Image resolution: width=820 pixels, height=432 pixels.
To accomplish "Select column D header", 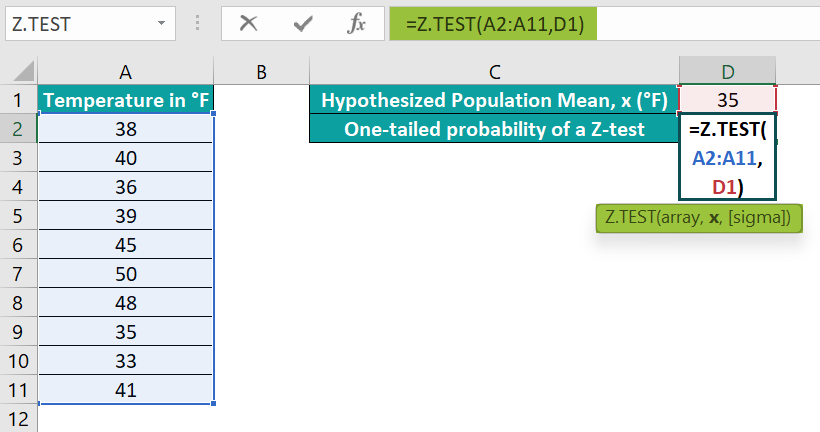I will pyautogui.click(x=727, y=72).
